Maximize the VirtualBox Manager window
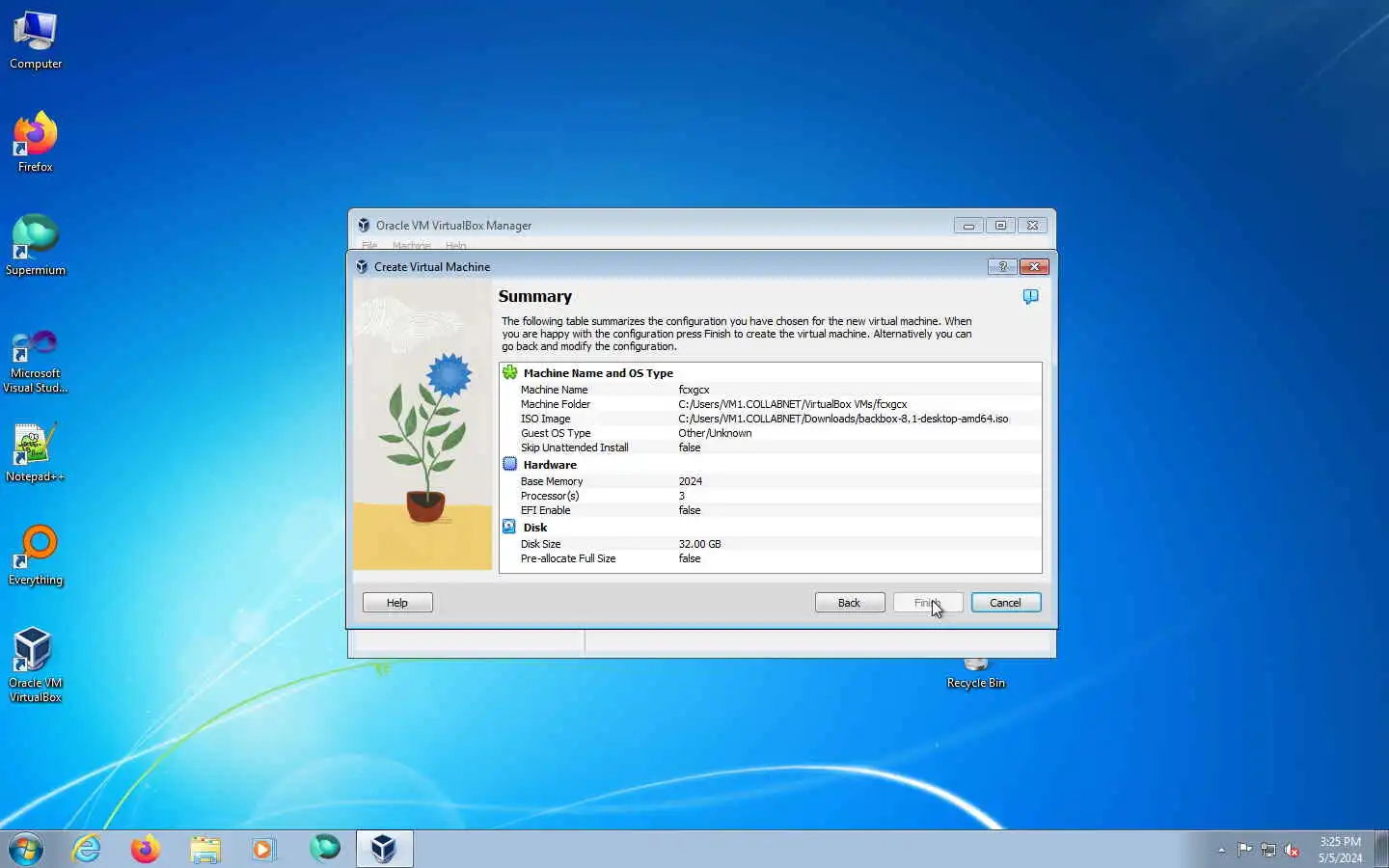Screen dimensions: 1389x868 1000,225
